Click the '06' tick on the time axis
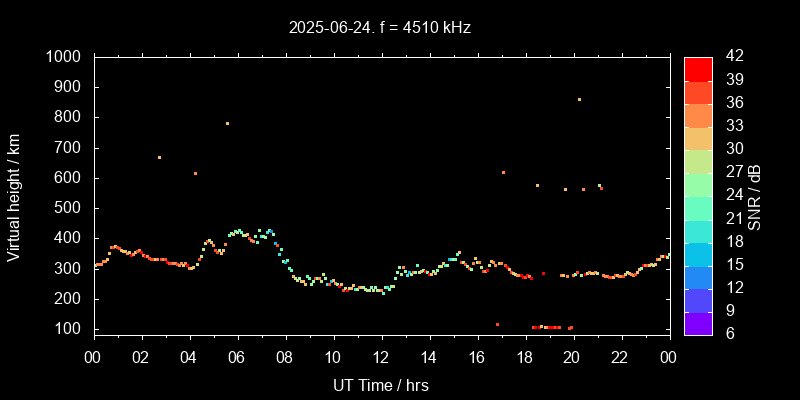The width and height of the screenshot is (800, 400). pyautogui.click(x=237, y=357)
